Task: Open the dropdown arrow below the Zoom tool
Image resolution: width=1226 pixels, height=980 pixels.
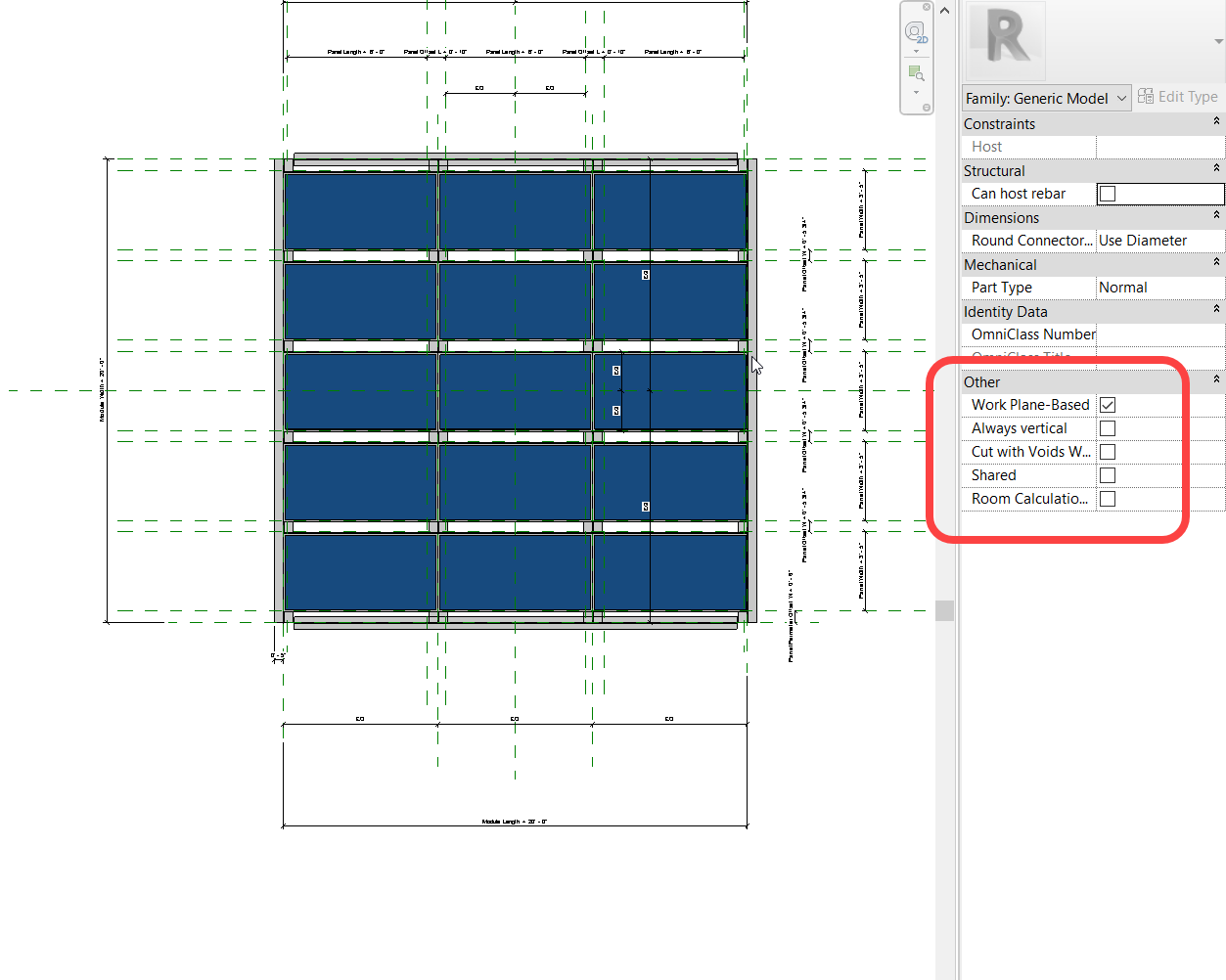Action: point(916,92)
